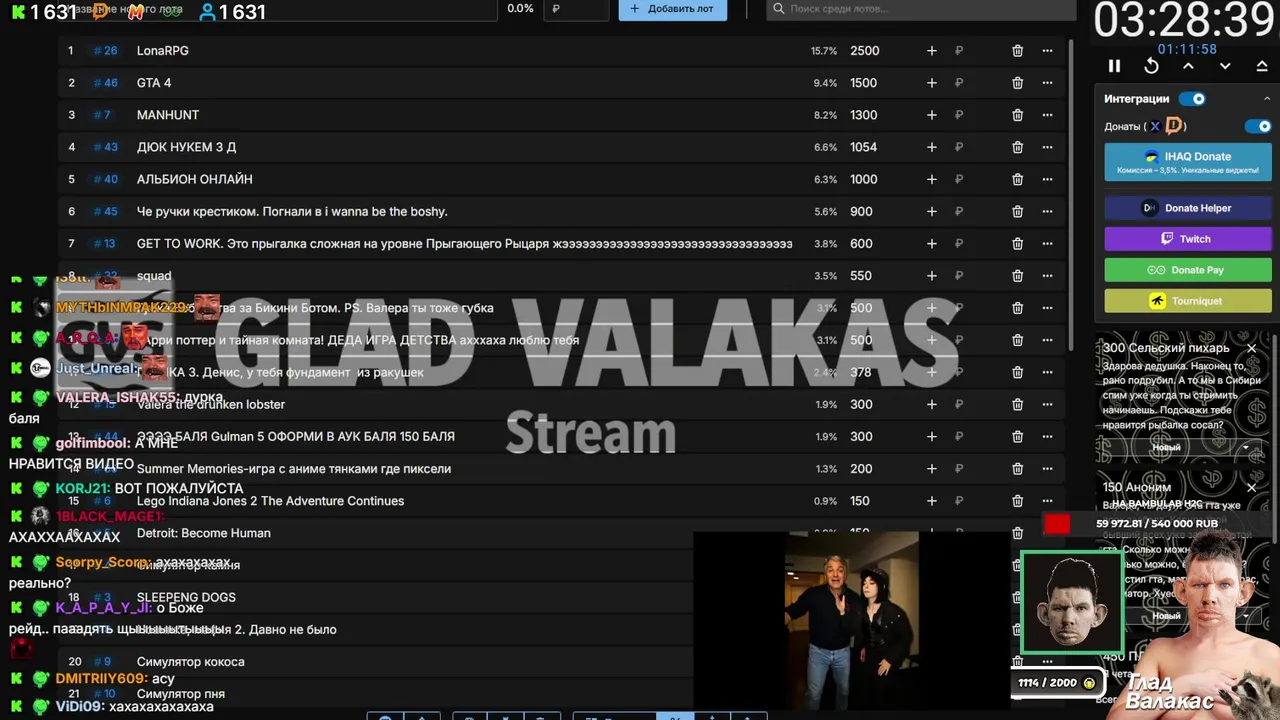1280x720 pixels.
Task: Click the plus icon in Valera the drunken lobster row
Action: pos(931,404)
